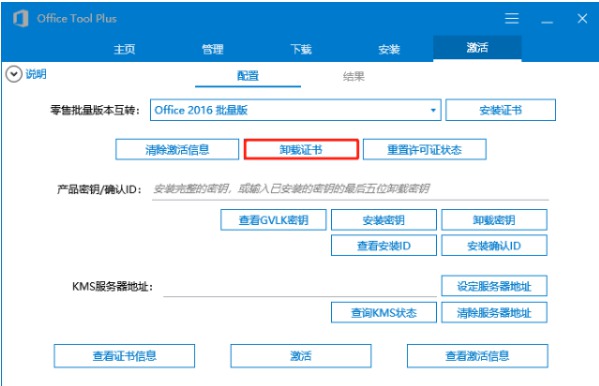Click the 设定服务器地址 button
Screen dimensions: 599x386
click(494, 286)
